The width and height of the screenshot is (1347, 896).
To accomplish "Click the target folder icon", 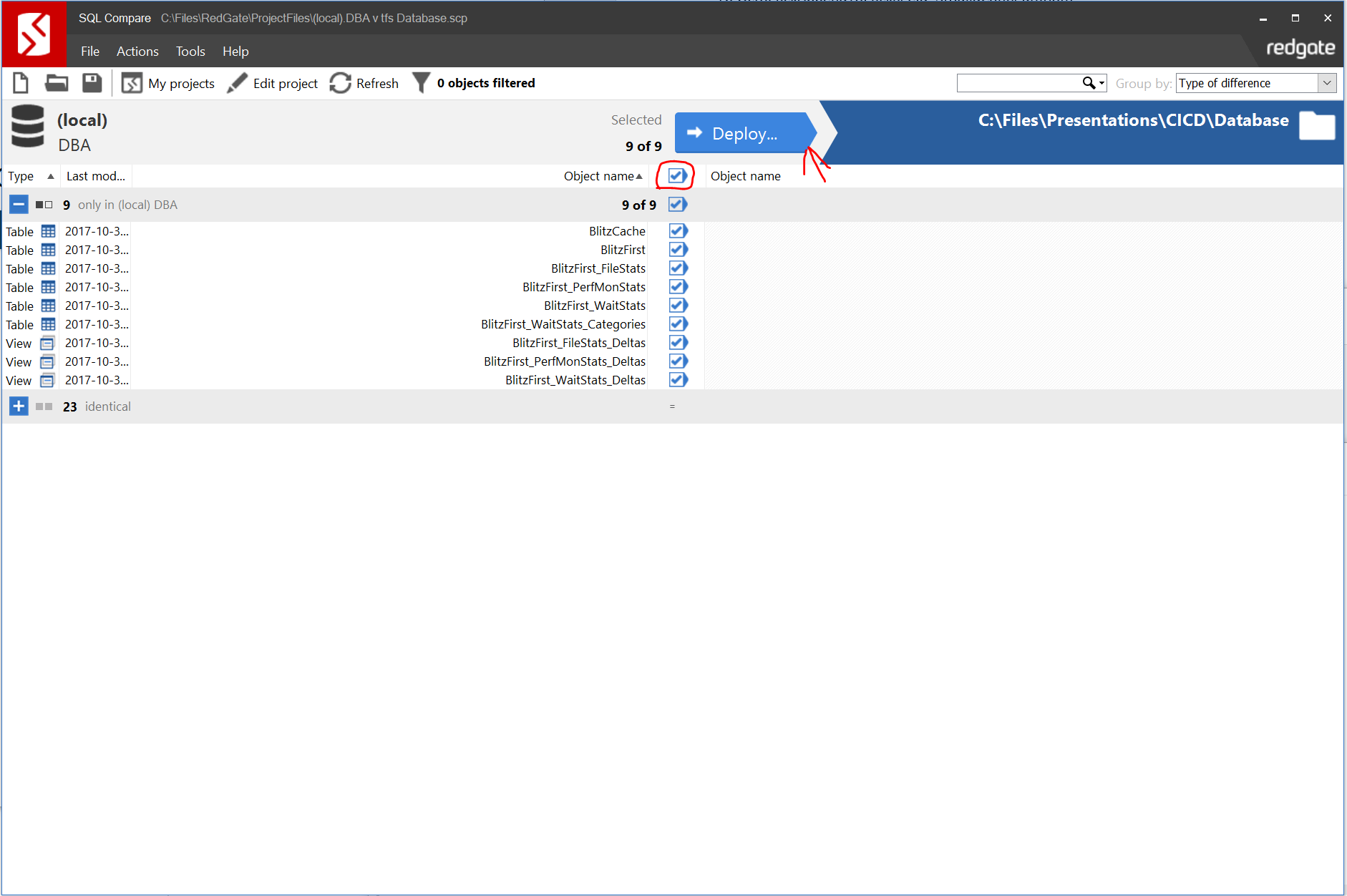I will (x=1317, y=125).
